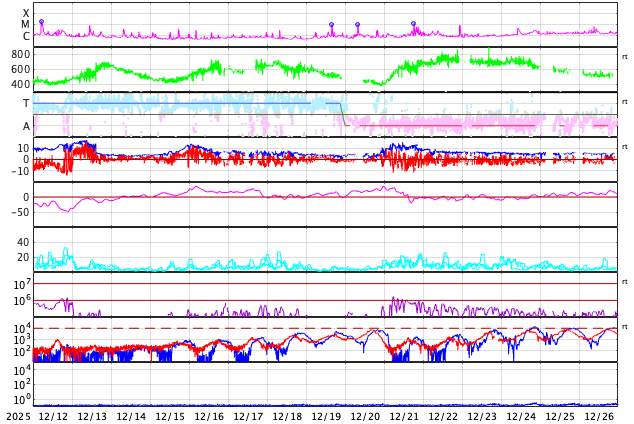This screenshot has width=634, height=424.
Task: Click the 12/19 date label
Action: tap(325, 416)
